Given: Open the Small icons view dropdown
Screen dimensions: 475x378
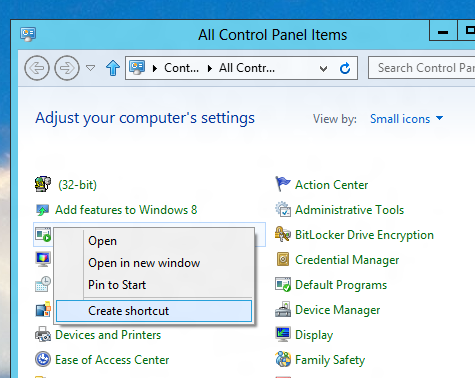Looking at the screenshot, I should pyautogui.click(x=406, y=119).
